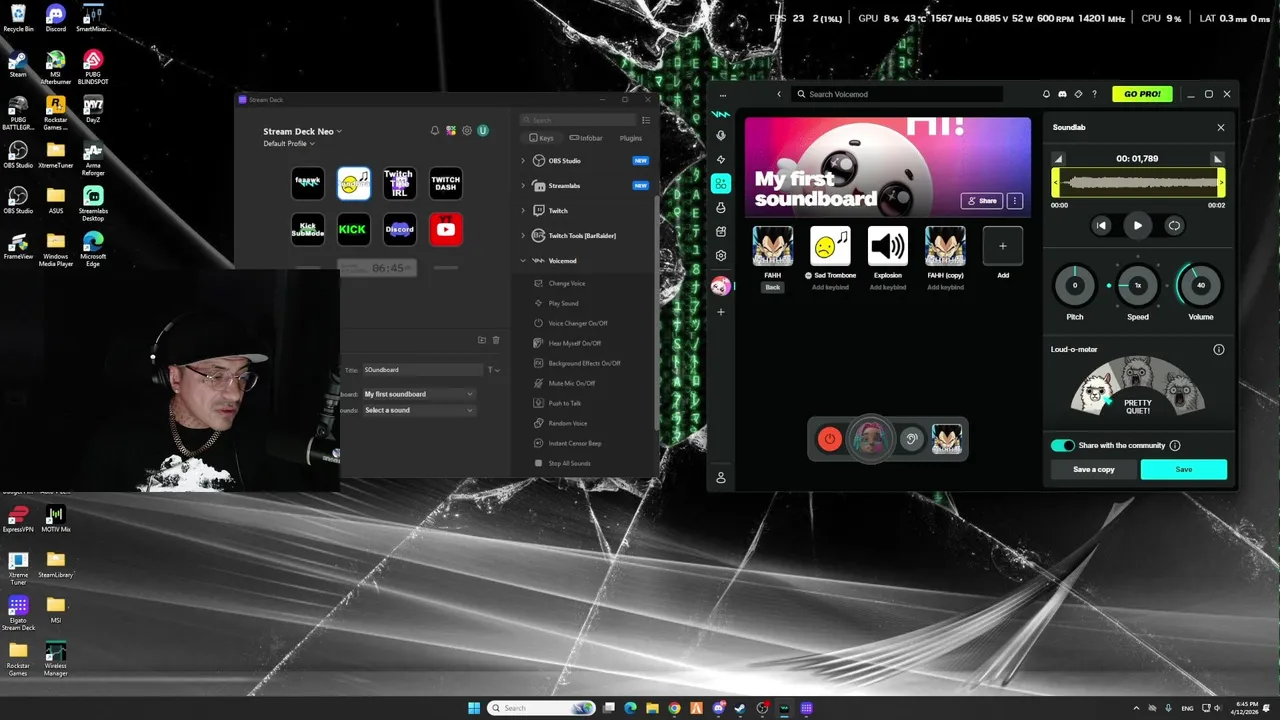Click Save a copy button

1094,469
